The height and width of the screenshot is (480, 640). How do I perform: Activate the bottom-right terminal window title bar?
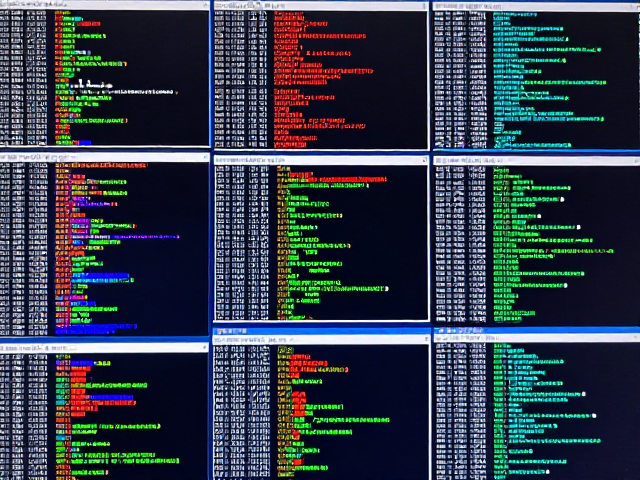point(536,338)
